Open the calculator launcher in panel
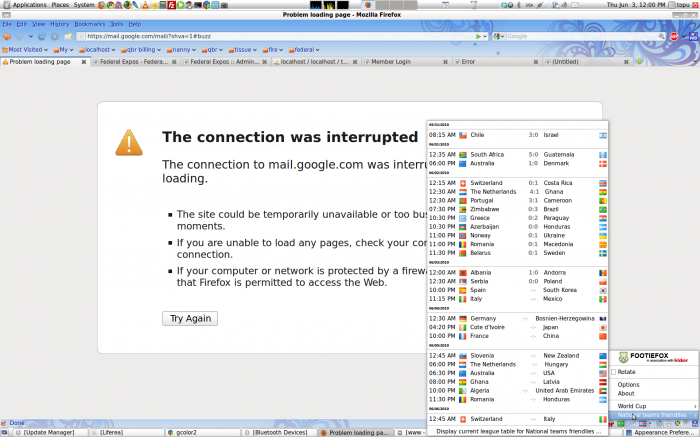This screenshot has height=437, width=700. (x=163, y=5)
